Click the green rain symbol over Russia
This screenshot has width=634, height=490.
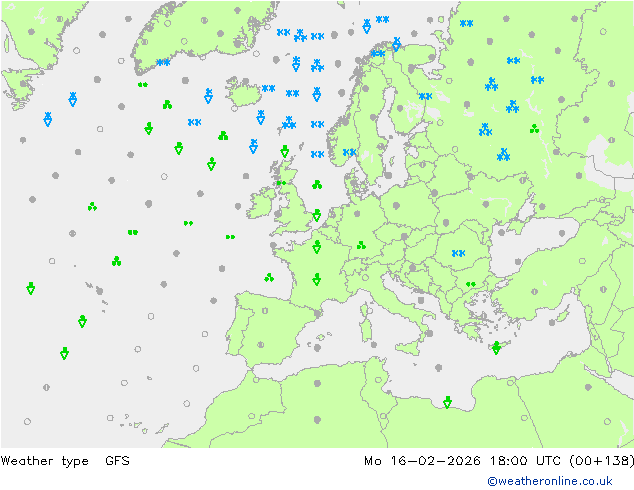(535, 129)
